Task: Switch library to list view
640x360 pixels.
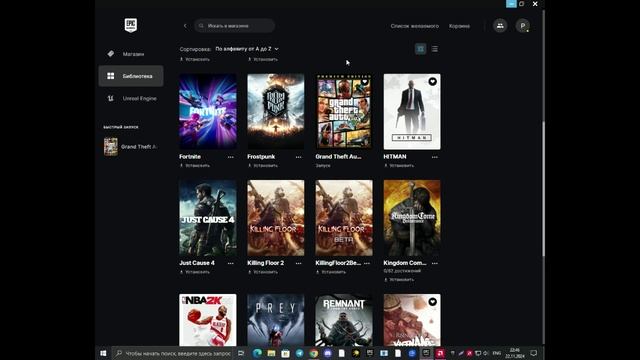Action: pos(435,49)
